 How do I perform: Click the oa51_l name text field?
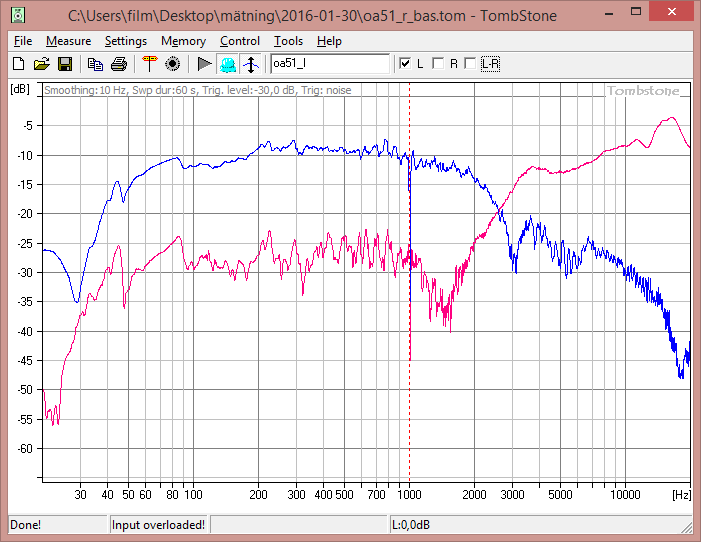[x=329, y=64]
